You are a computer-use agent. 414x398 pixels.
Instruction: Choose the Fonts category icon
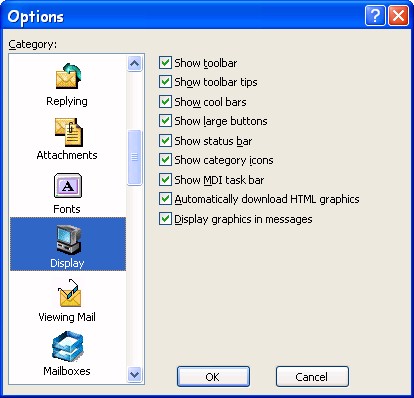tap(68, 185)
